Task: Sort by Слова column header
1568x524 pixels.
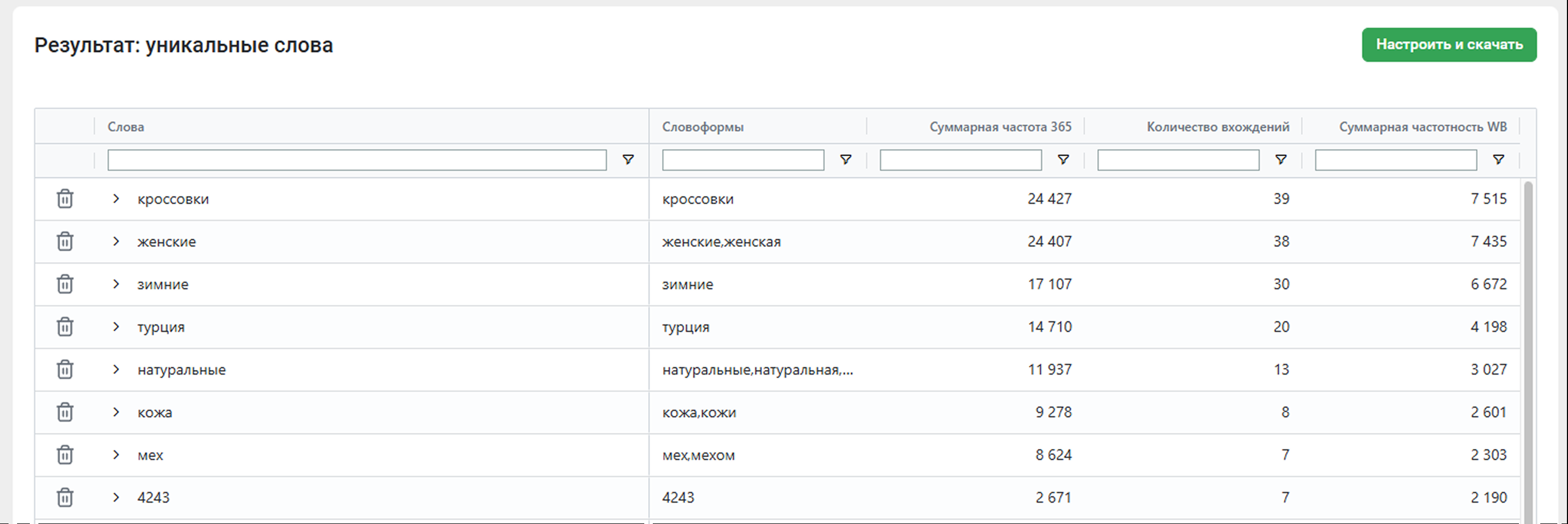Action: [126, 127]
